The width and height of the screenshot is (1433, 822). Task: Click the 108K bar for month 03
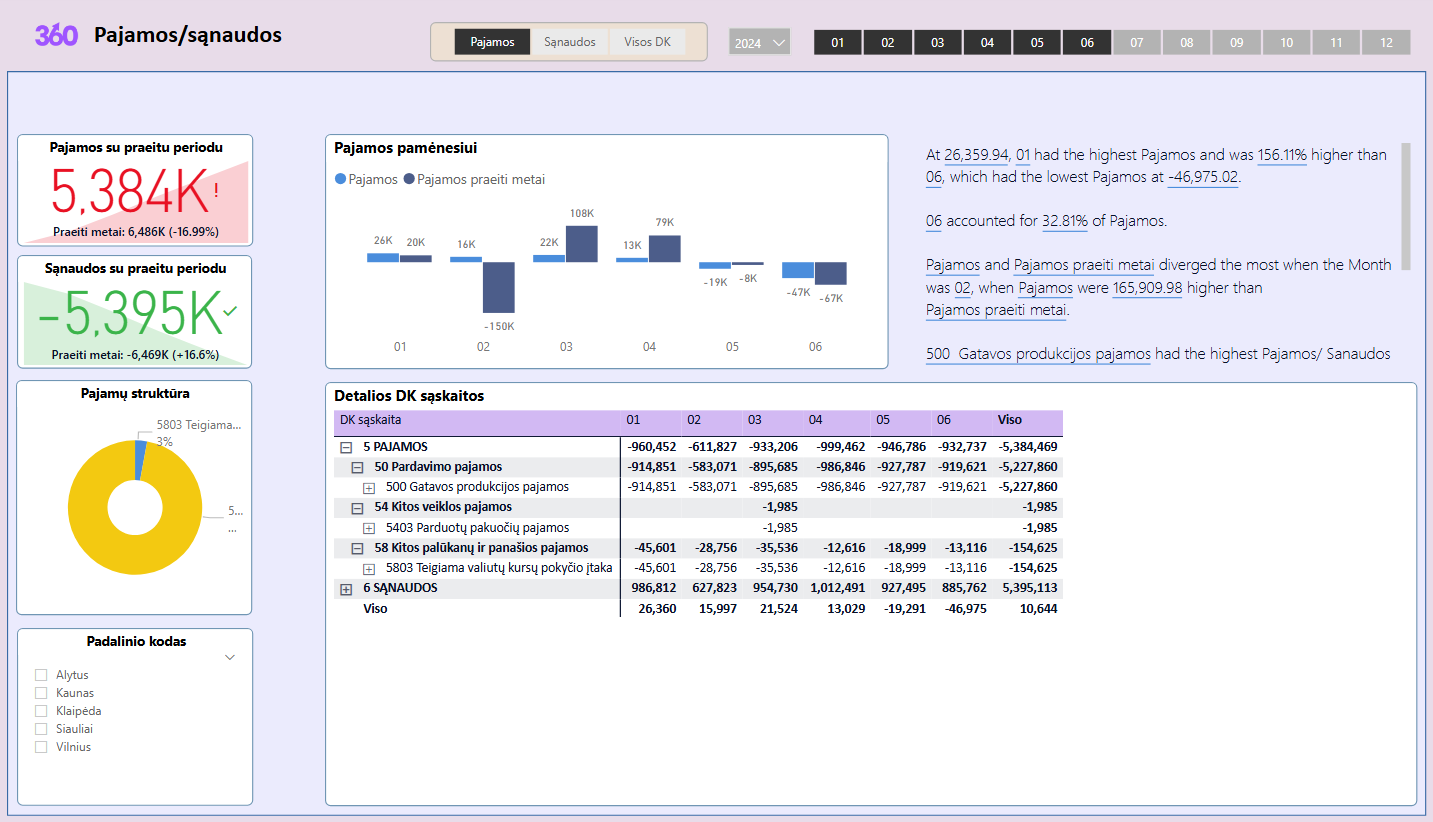[582, 244]
